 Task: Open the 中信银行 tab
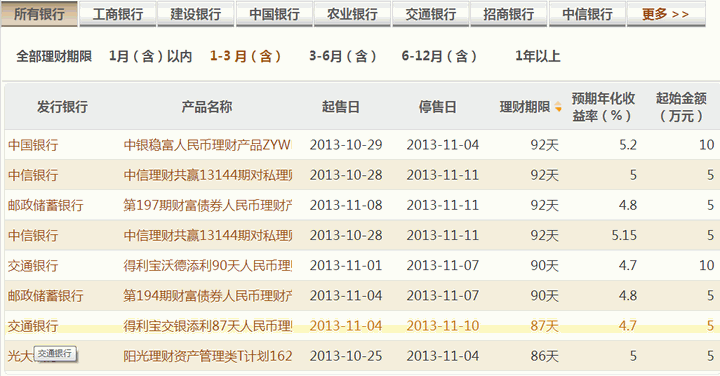tap(587, 14)
